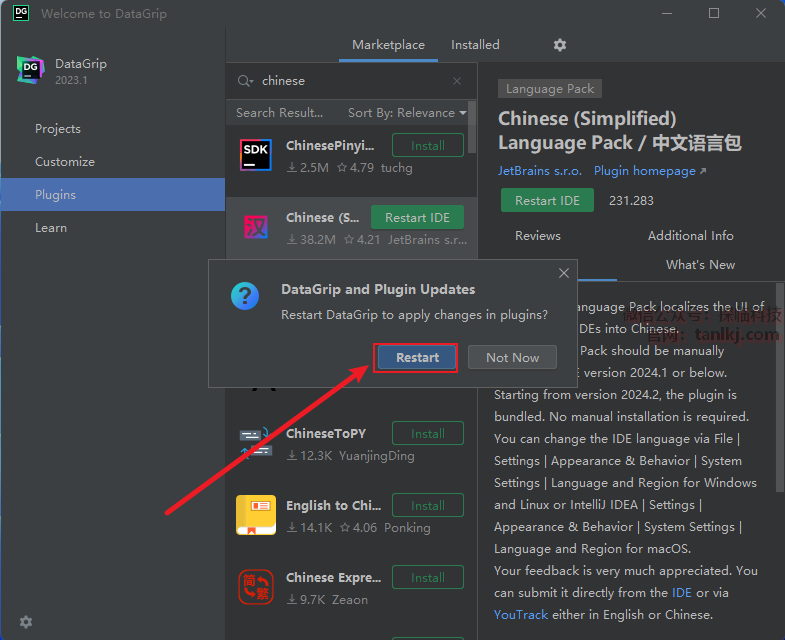Click the bottom-left options gear icon
This screenshot has height=640, width=785.
[26, 621]
